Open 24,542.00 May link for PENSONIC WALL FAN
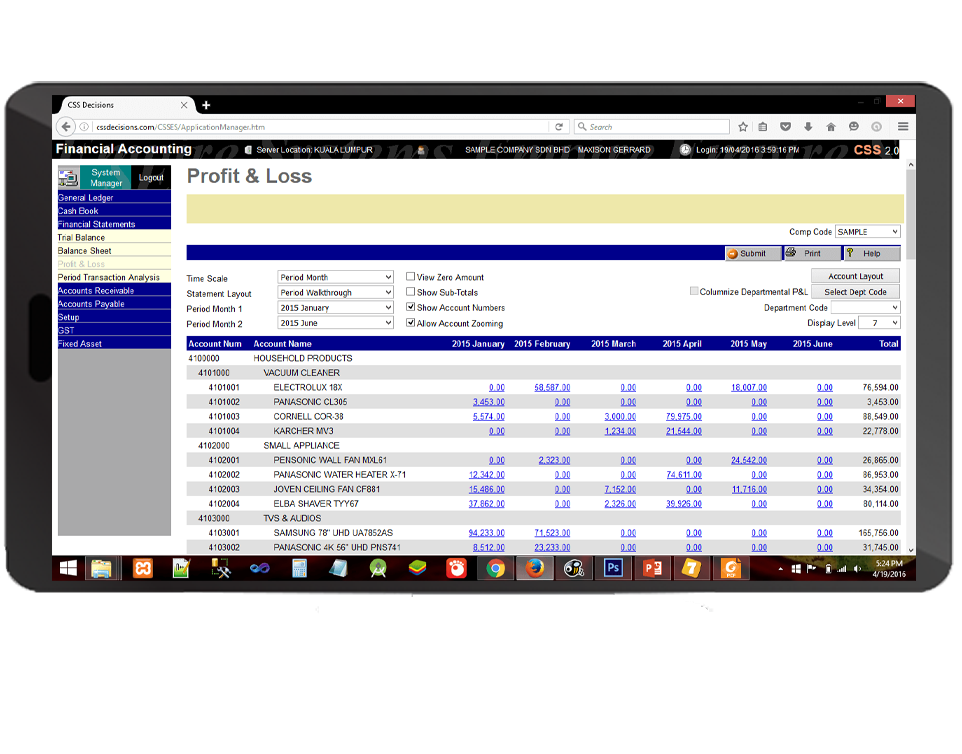The width and height of the screenshot is (962, 754). pyautogui.click(x=748, y=460)
